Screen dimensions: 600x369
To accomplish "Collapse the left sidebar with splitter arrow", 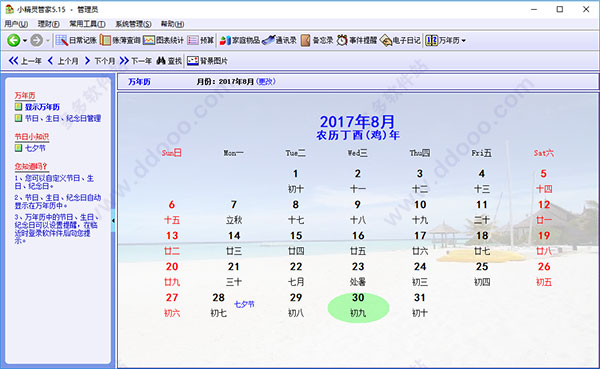I will [x=113, y=220].
